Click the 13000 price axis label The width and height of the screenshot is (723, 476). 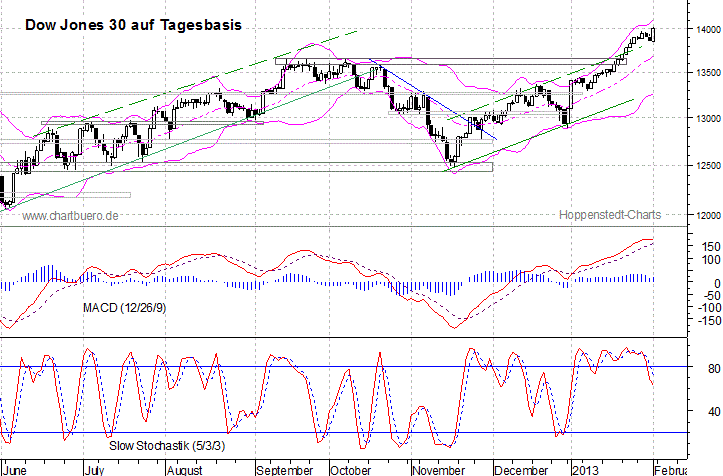[x=709, y=118]
